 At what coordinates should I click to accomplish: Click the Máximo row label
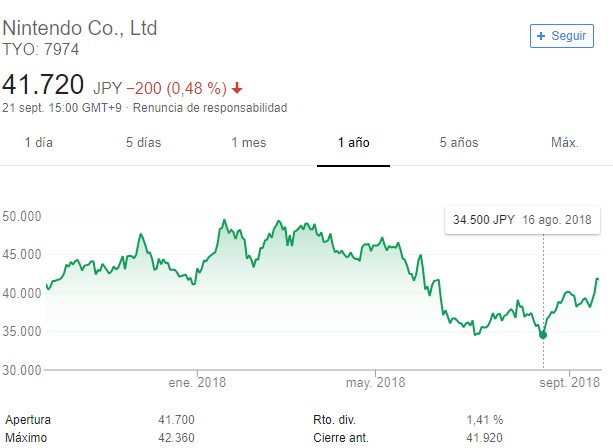pos(27,439)
